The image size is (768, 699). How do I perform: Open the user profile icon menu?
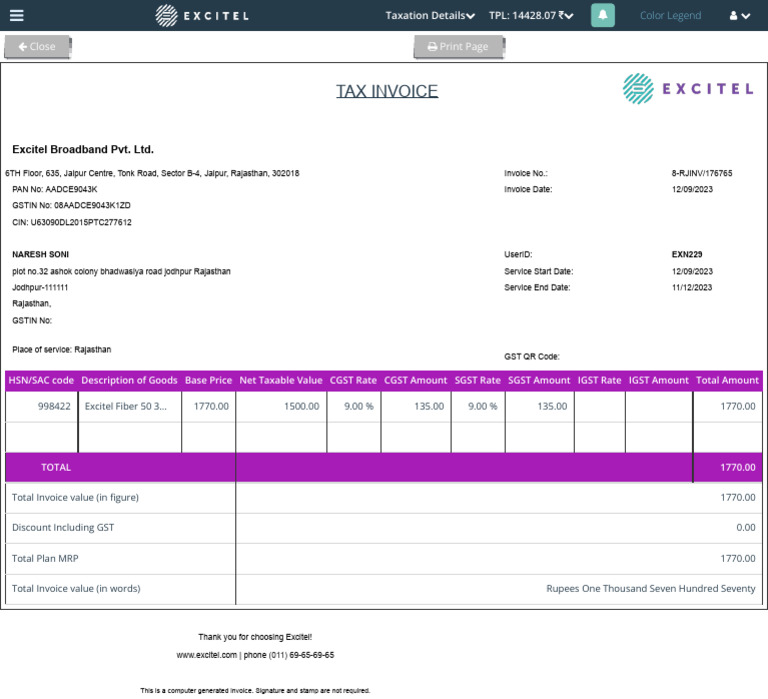pos(739,15)
